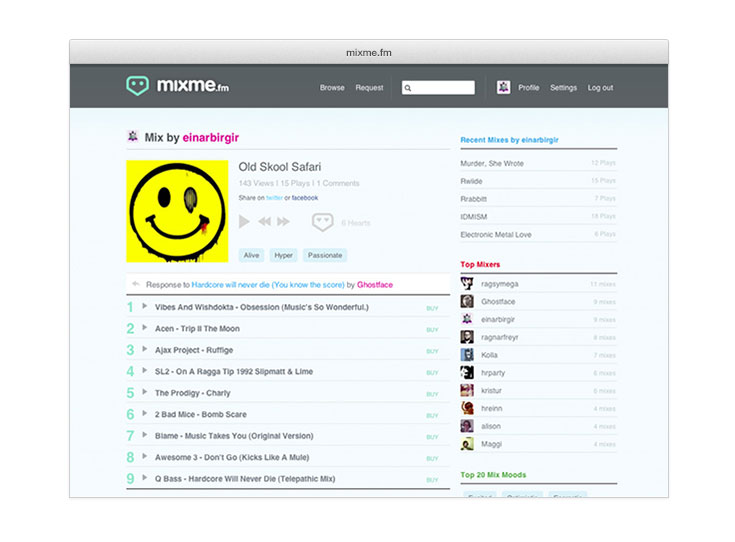Click Log out in header
The image size is (735, 542).
pyautogui.click(x=600, y=88)
